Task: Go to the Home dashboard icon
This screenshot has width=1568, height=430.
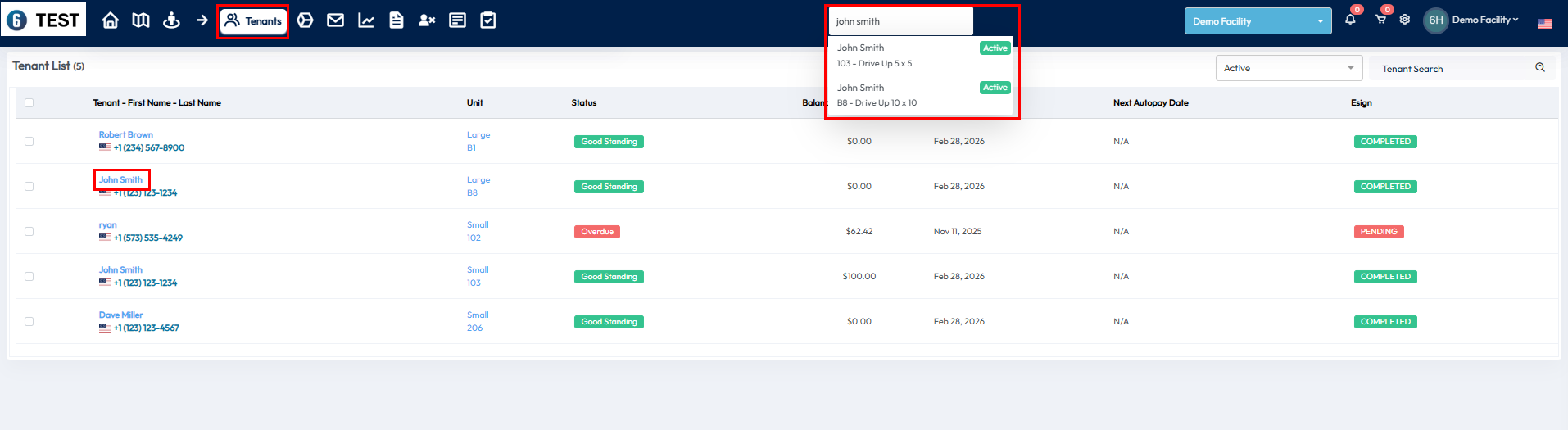Action: coord(110,20)
